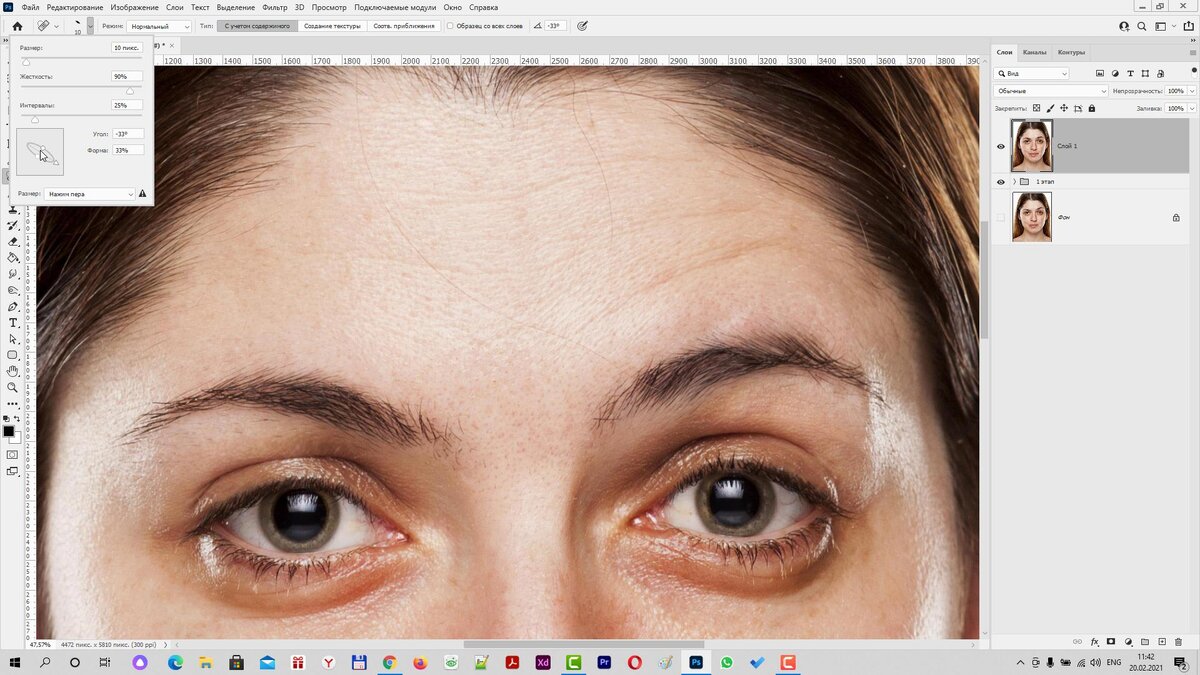Click the document tab close button
The height and width of the screenshot is (675, 1200).
[172, 45]
